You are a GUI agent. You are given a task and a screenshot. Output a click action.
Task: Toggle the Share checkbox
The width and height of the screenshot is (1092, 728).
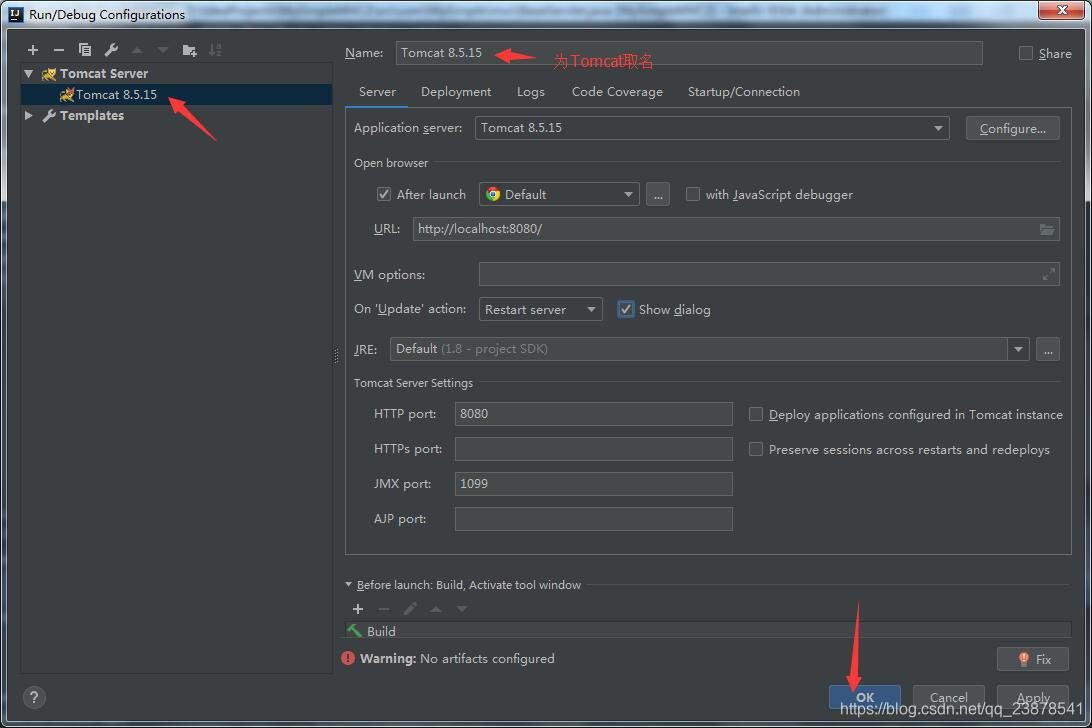pos(1025,53)
